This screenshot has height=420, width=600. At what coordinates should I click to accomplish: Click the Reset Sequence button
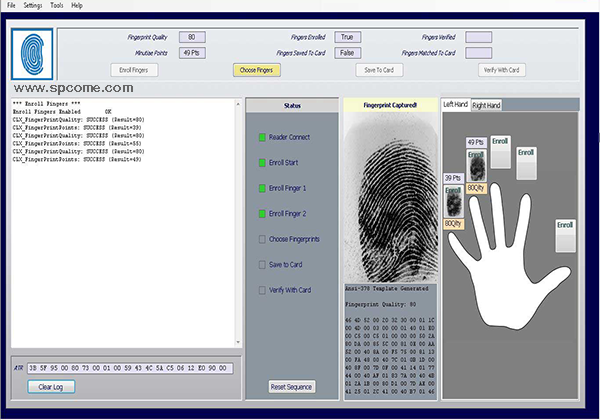pos(290,386)
